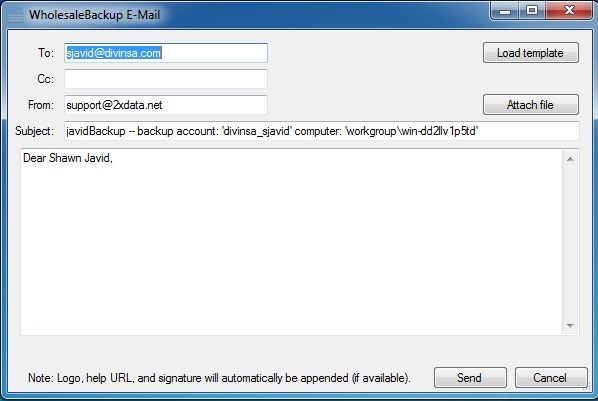Click the window resize grip at bottom corner
The height and width of the screenshot is (401, 598).
(x=587, y=388)
